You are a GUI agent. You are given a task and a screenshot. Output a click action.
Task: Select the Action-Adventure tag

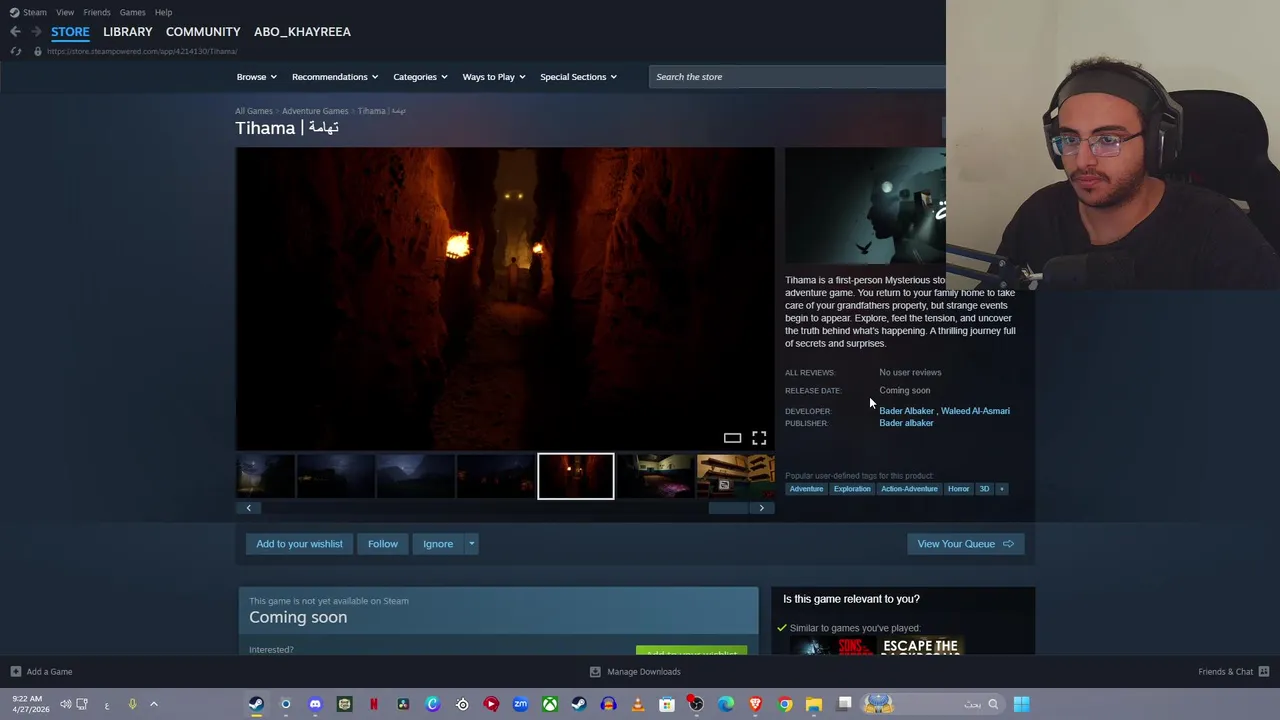(x=909, y=489)
